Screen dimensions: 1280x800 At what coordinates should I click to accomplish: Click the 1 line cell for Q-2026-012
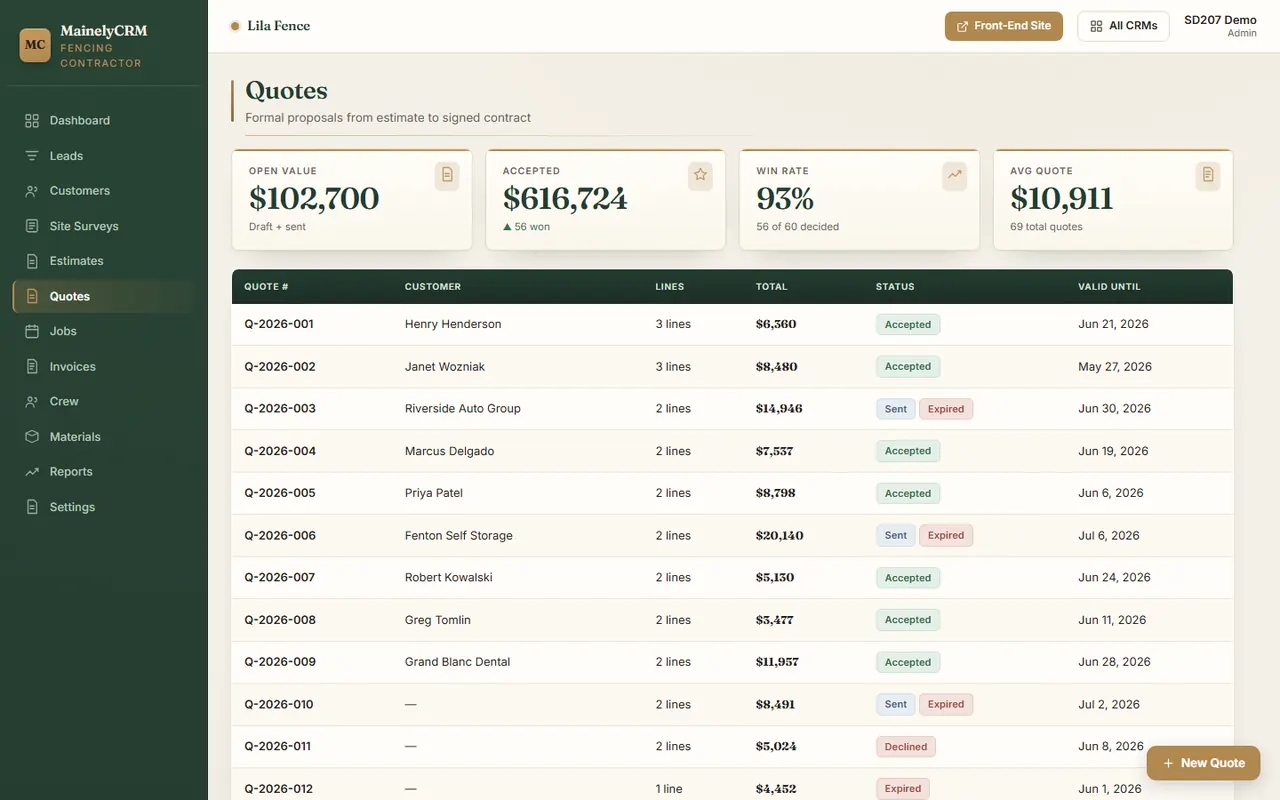pyautogui.click(x=669, y=789)
